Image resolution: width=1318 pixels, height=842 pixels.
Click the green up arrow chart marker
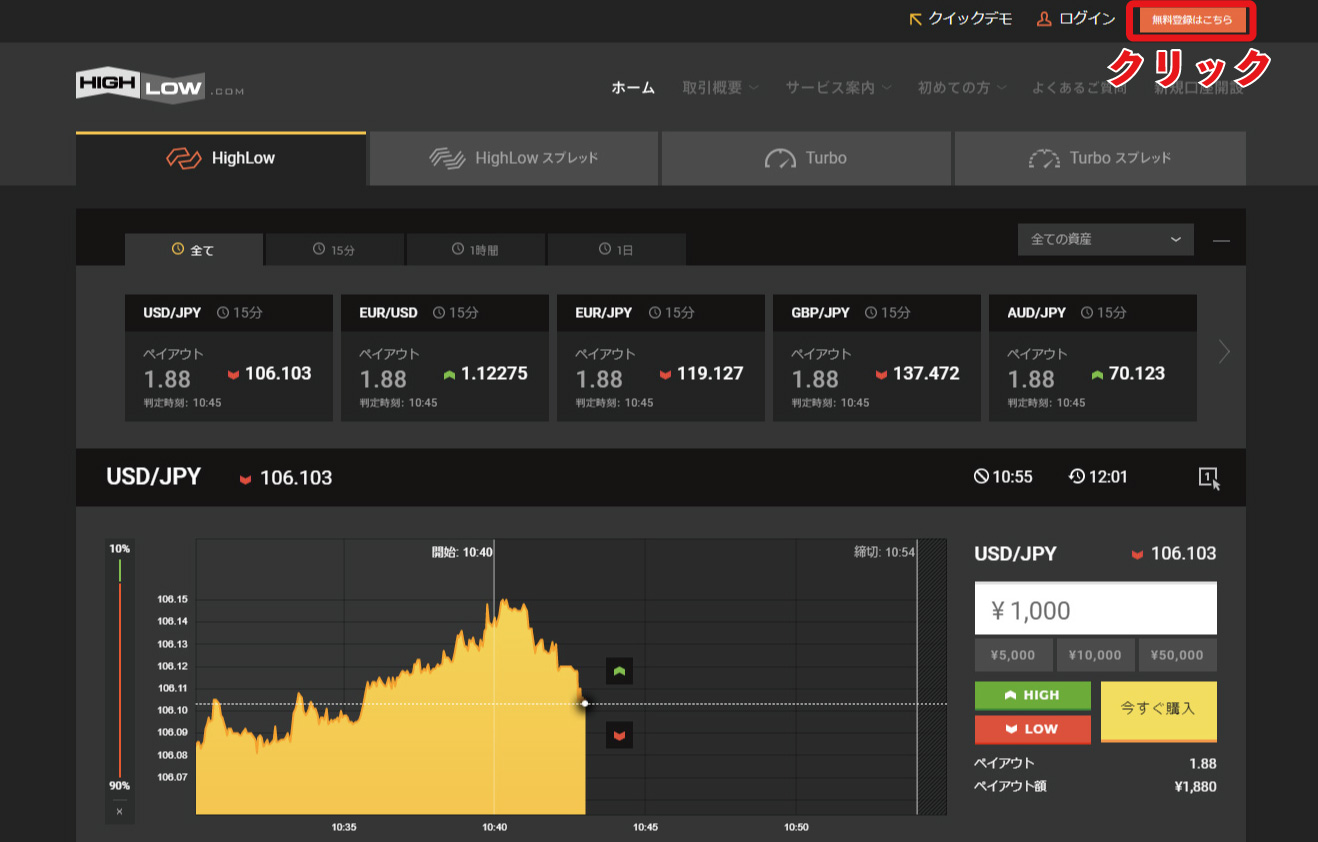coord(620,671)
